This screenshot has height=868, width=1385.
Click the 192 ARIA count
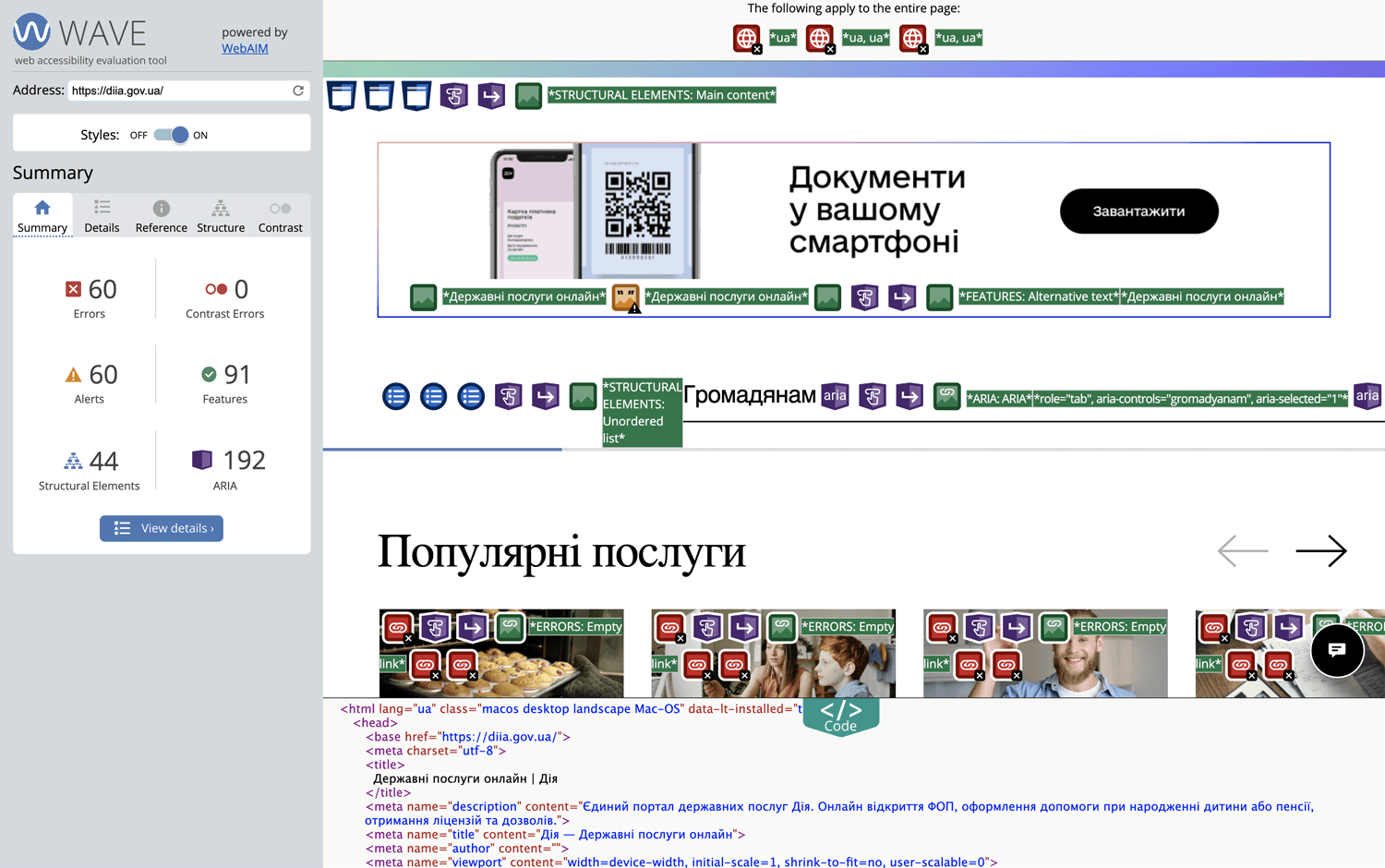[245, 460]
